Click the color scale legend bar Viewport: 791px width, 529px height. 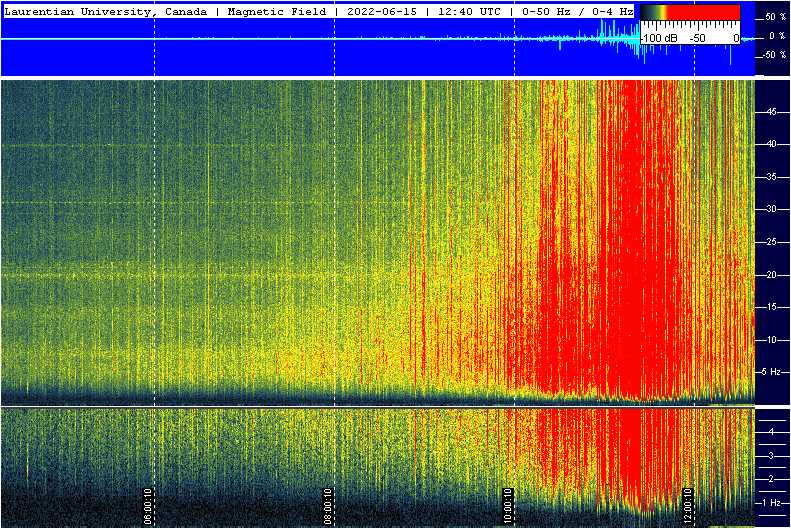tap(690, 14)
